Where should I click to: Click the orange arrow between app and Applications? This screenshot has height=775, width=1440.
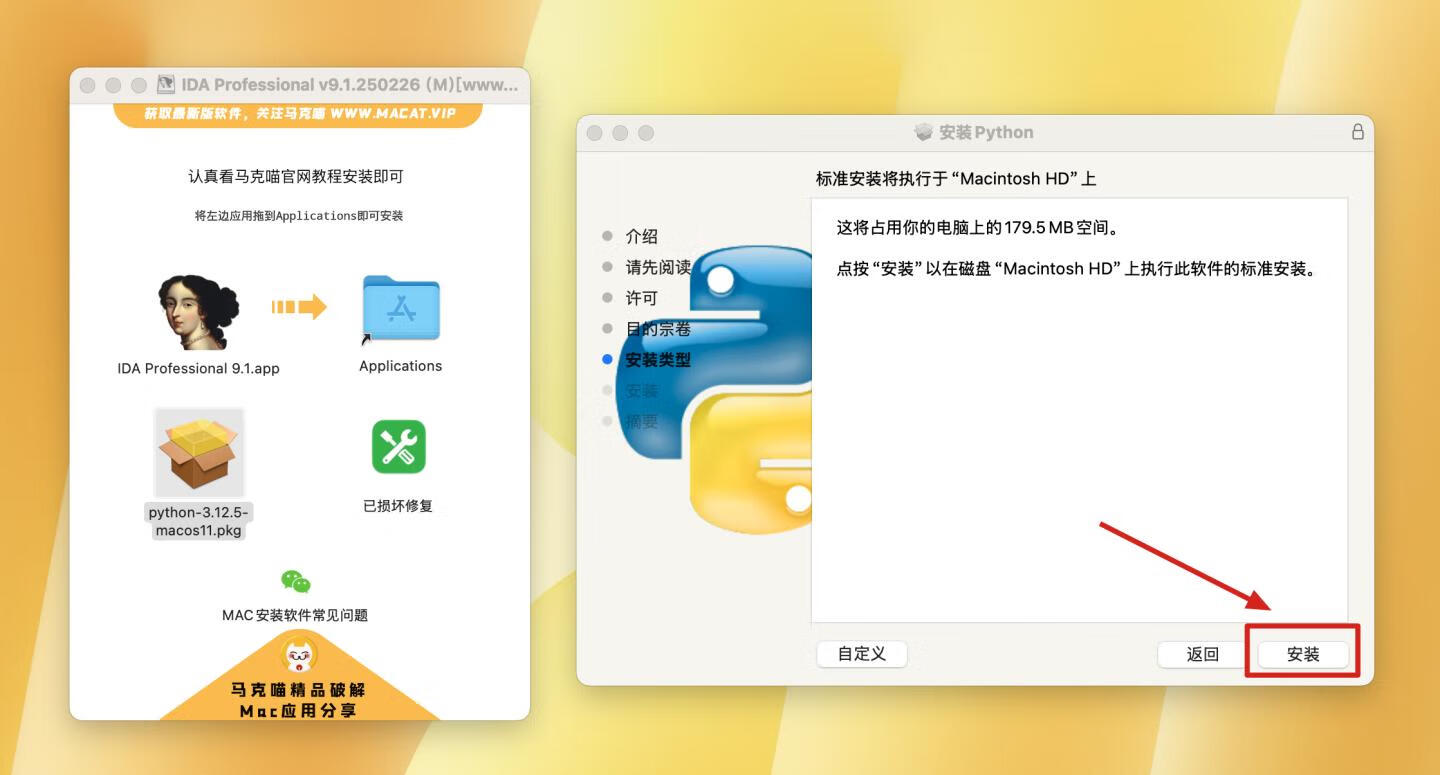click(298, 307)
